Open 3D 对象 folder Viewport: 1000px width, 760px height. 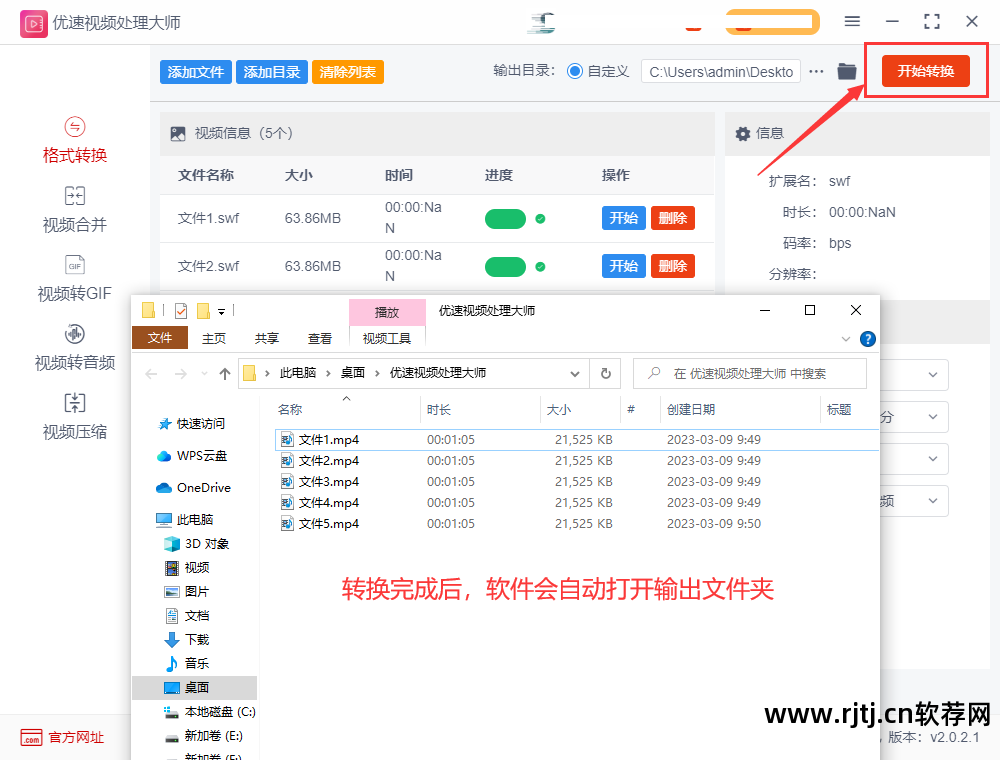[x=197, y=544]
